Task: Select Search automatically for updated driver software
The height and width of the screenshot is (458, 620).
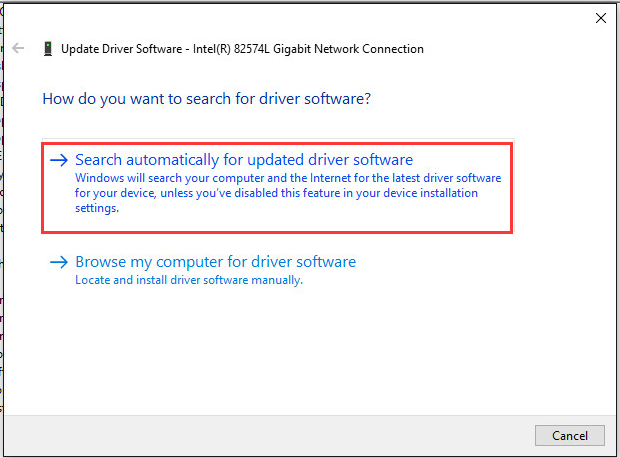Action: [244, 160]
